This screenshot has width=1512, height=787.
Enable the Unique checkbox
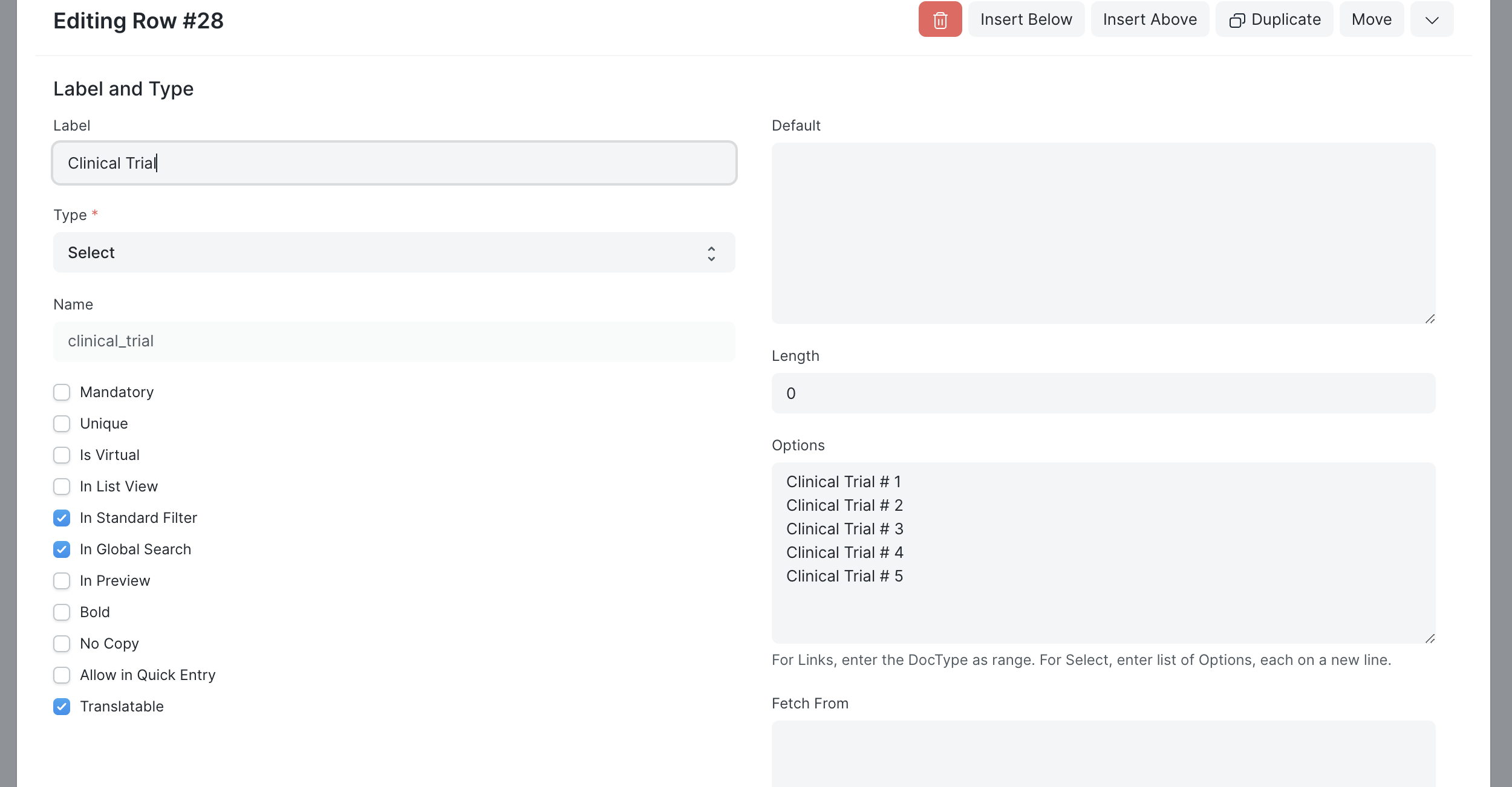click(x=61, y=423)
